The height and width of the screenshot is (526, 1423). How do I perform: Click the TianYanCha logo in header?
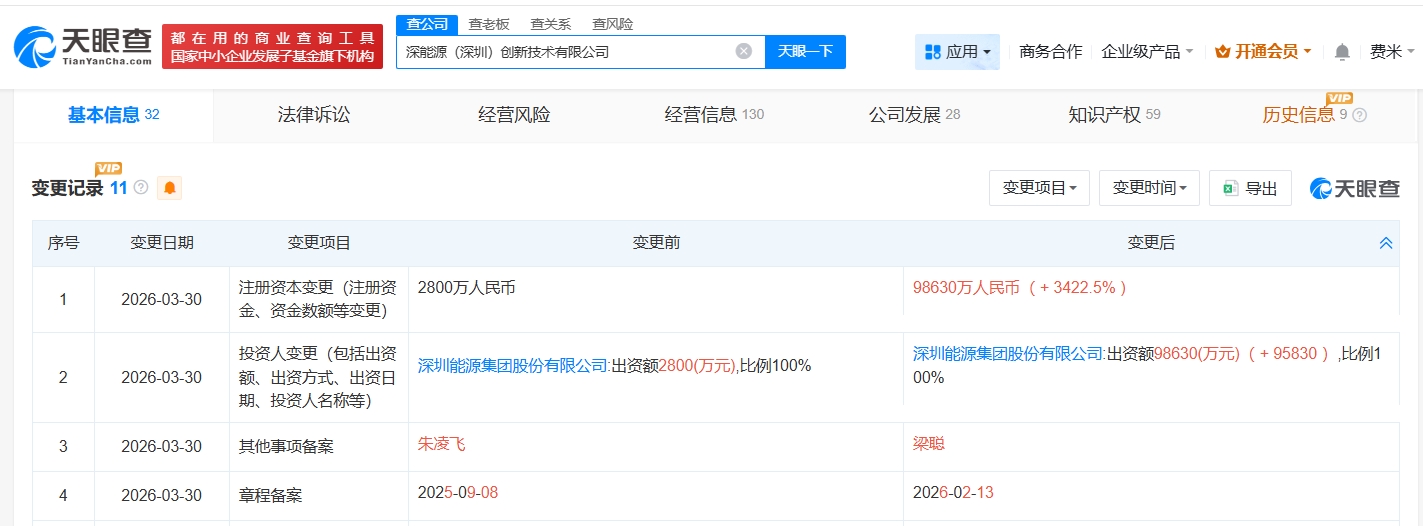click(82, 46)
